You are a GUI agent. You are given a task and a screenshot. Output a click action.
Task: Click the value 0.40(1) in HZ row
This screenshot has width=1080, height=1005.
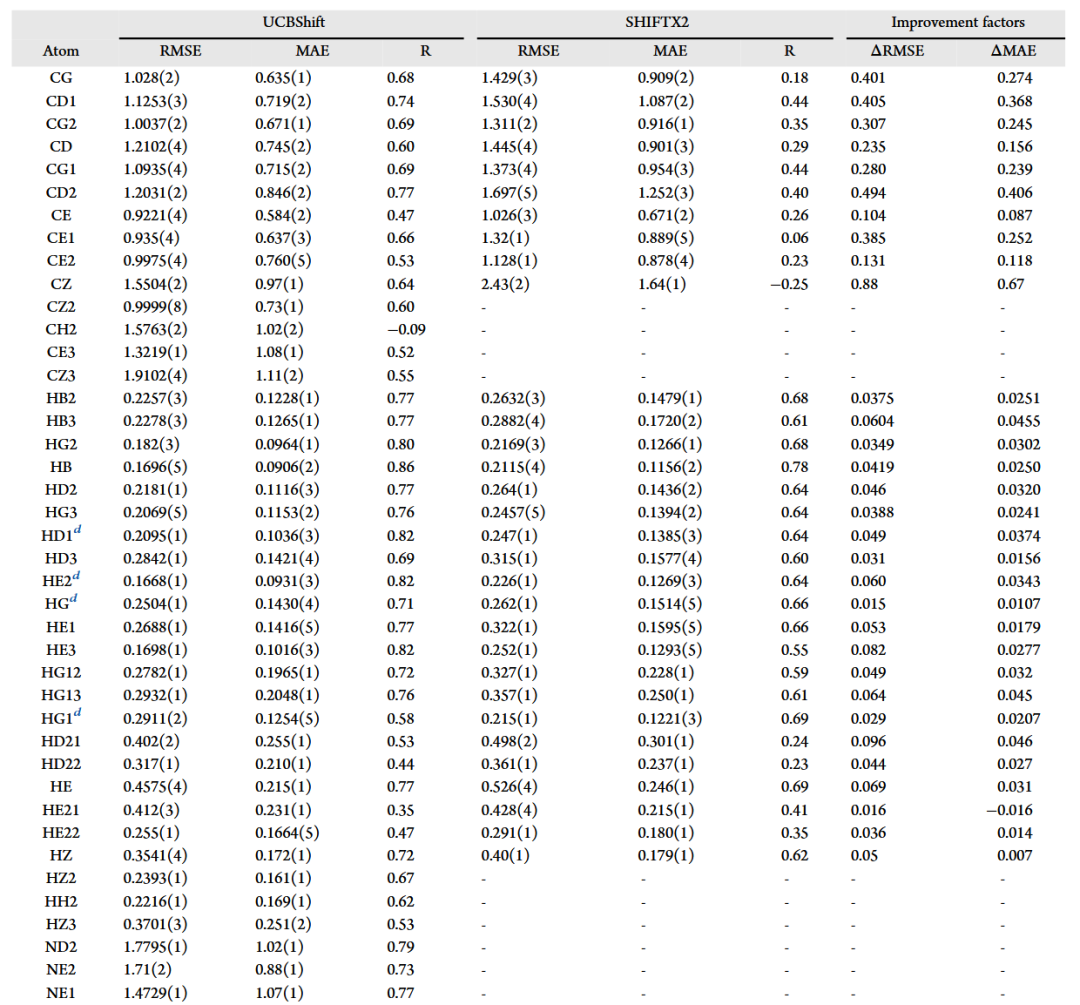pos(505,856)
